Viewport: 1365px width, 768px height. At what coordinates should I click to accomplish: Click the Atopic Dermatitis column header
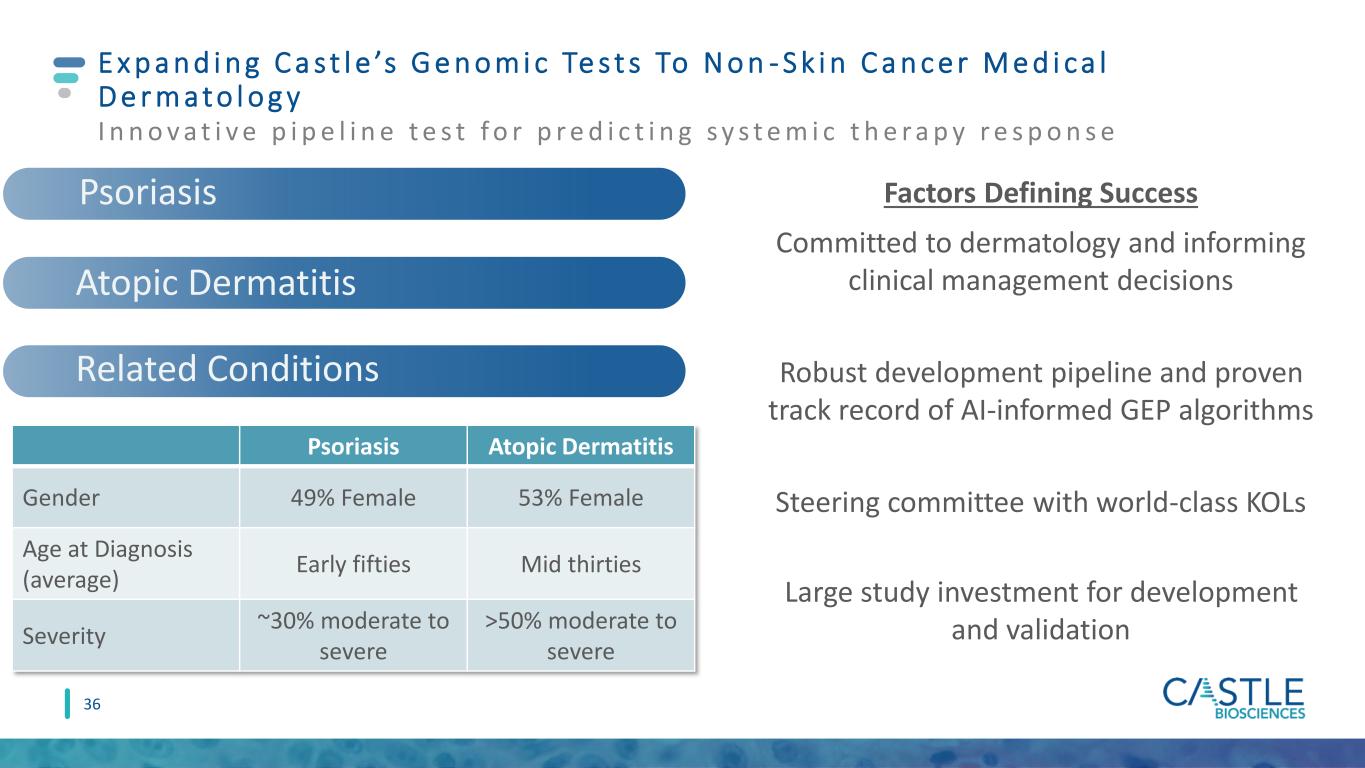pos(580,447)
